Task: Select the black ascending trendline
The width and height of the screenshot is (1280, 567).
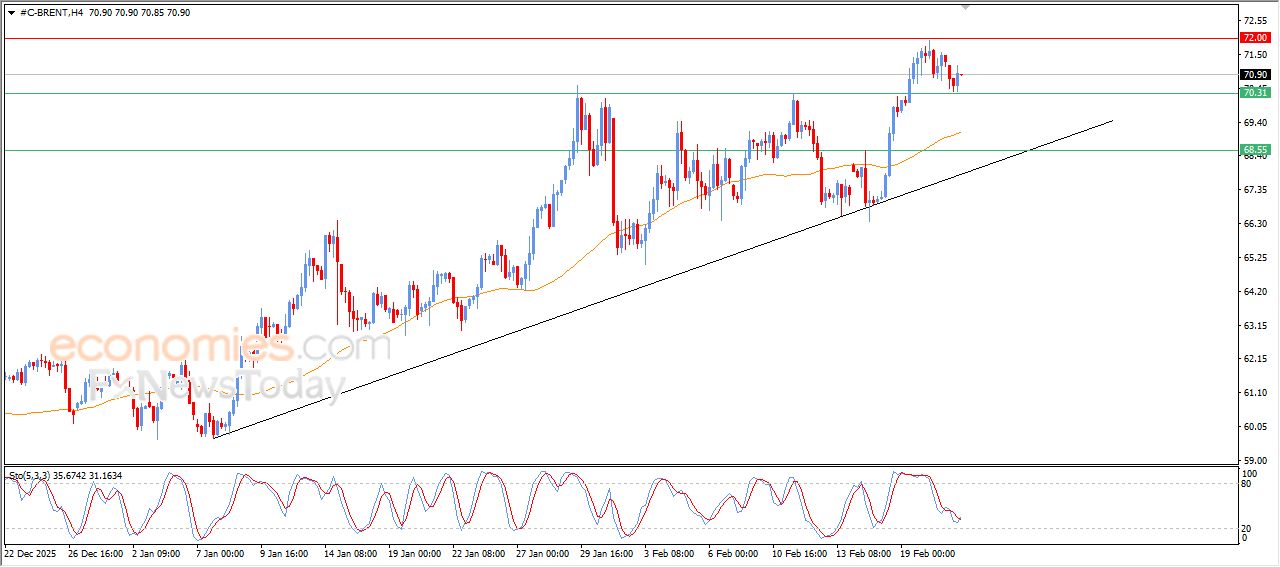Action: coord(662,279)
